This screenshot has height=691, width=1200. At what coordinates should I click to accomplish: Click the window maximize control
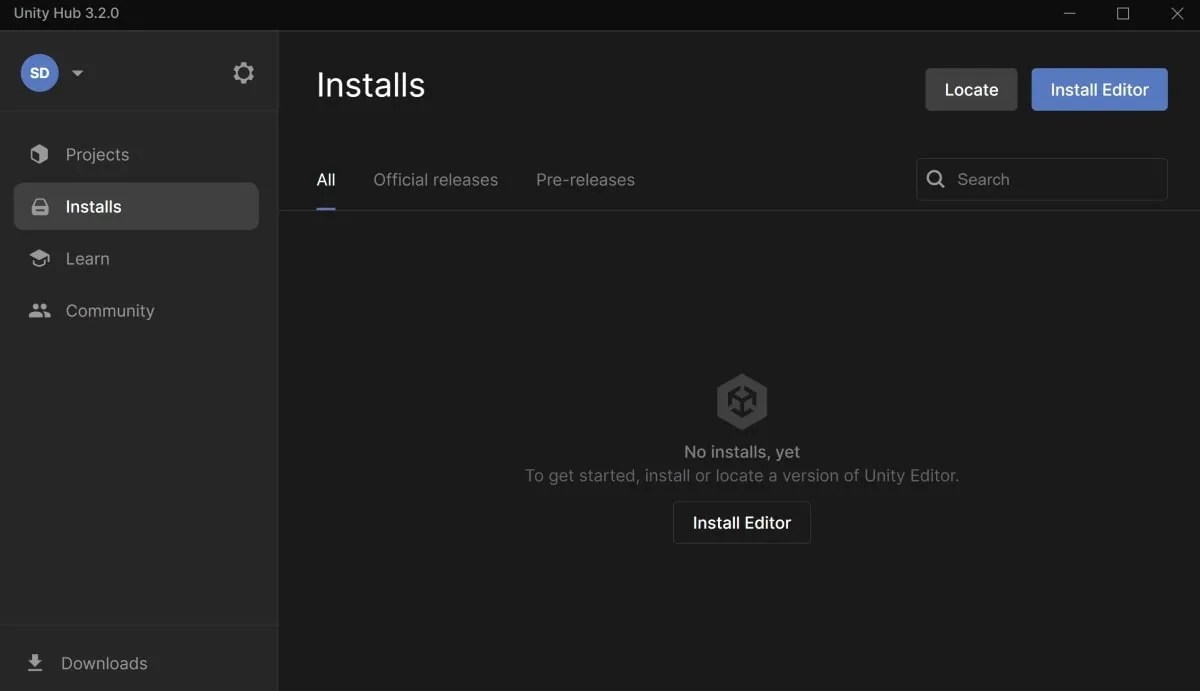1122,13
